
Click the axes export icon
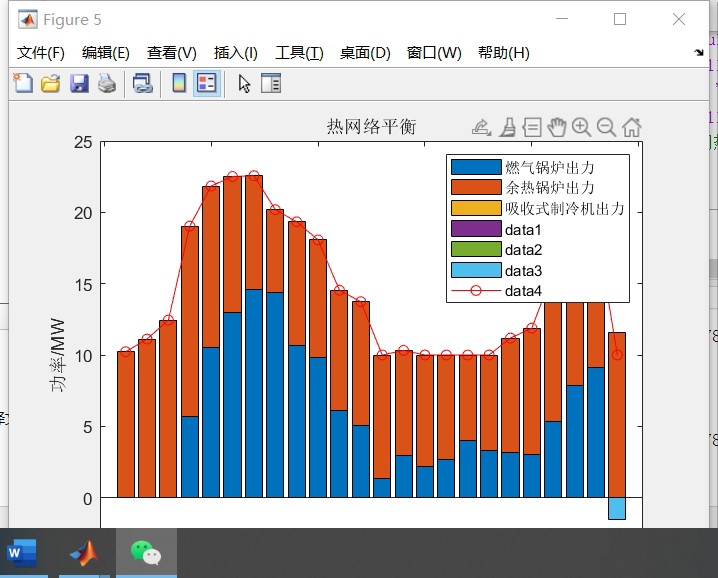tap(481, 127)
